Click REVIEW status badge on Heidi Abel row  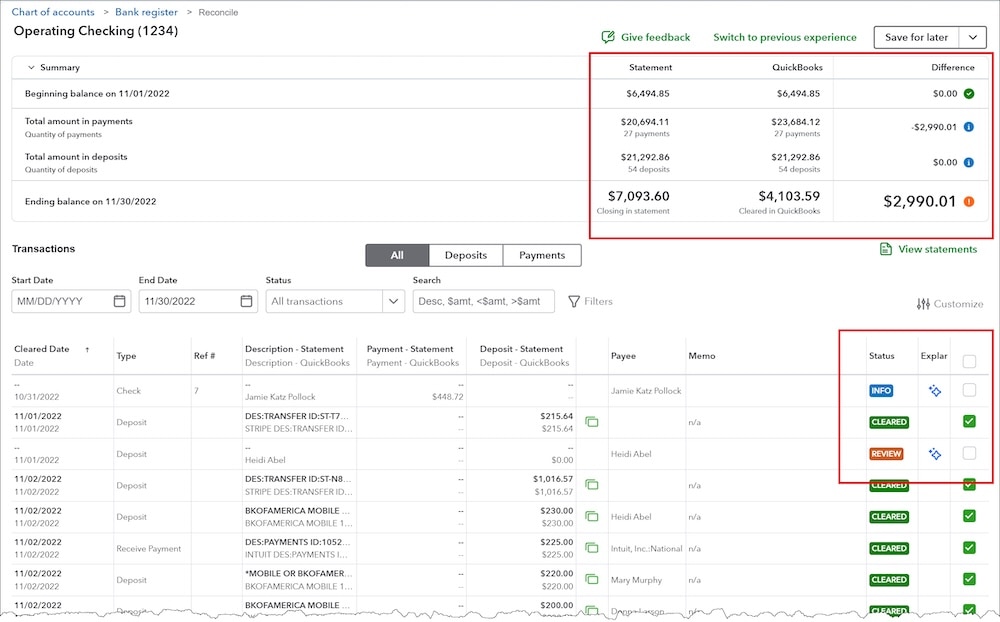886,454
